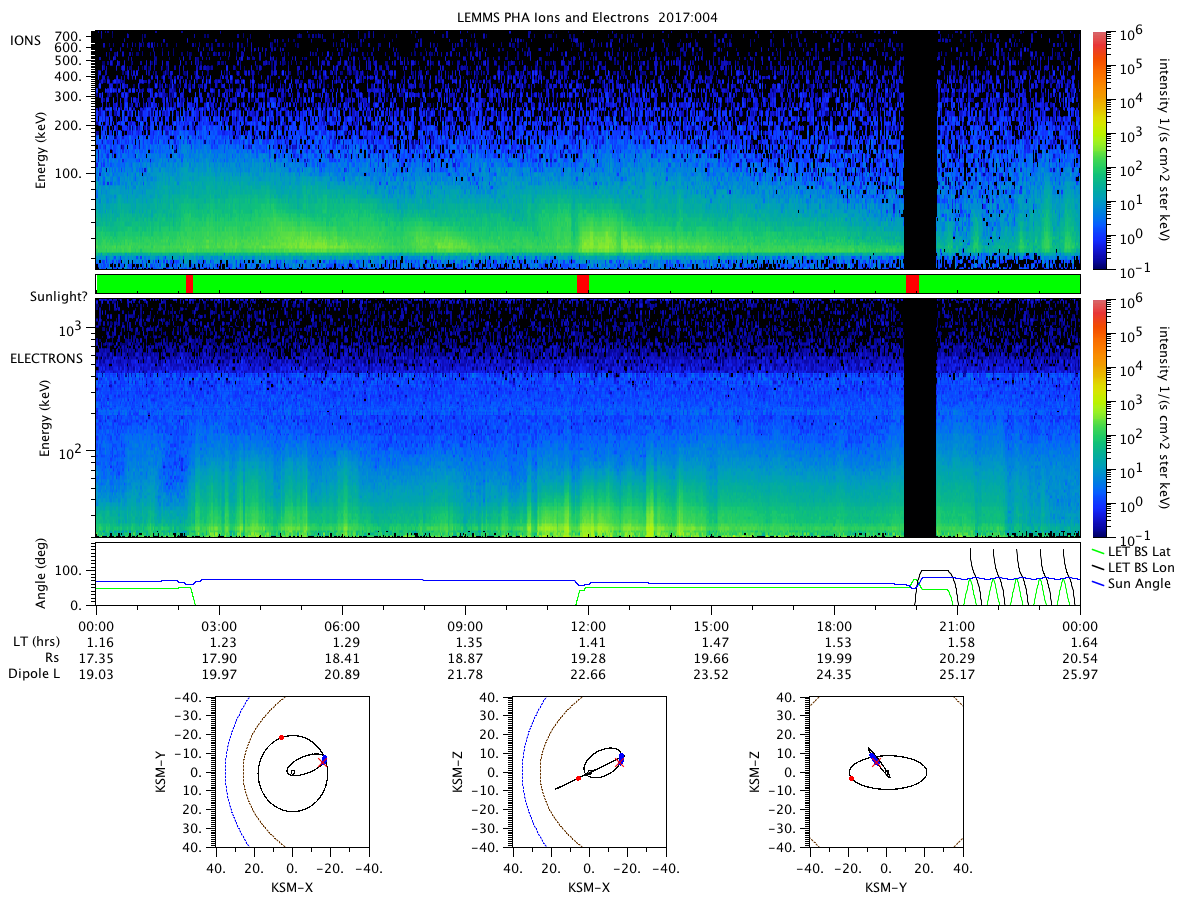Click the black data gap in electrons spectrogram
1200x900 pixels.
[x=920, y=418]
